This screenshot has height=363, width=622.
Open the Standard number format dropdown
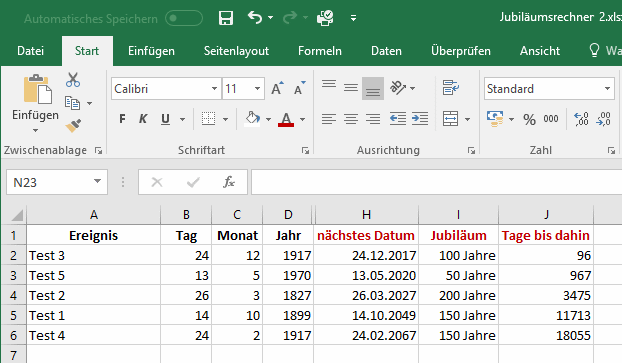click(607, 88)
